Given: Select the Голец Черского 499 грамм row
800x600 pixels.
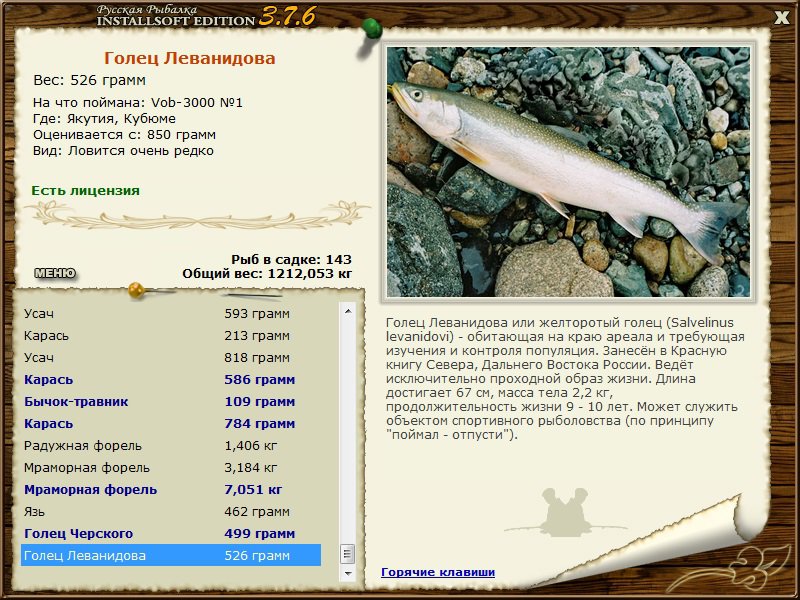Looking at the screenshot, I should [x=171, y=533].
